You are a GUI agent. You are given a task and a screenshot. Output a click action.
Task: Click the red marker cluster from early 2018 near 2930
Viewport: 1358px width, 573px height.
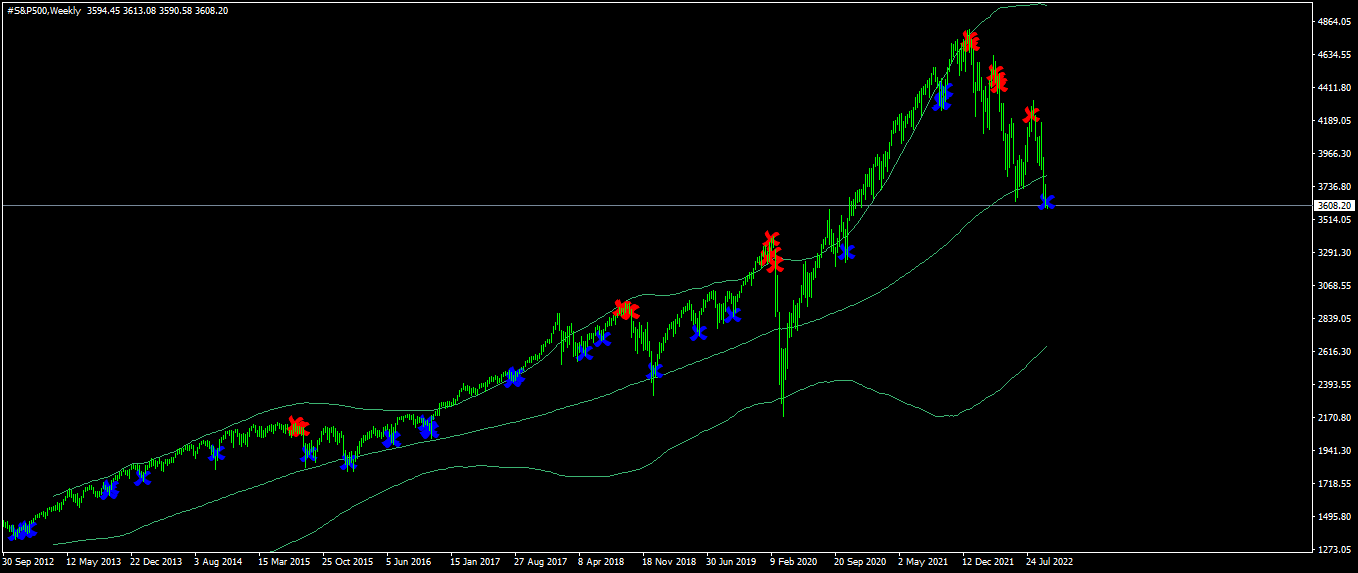click(x=626, y=309)
